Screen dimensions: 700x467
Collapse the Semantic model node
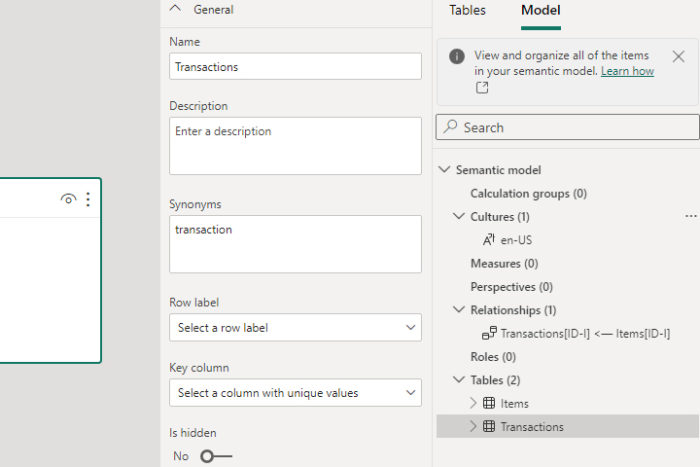pyautogui.click(x=444, y=170)
